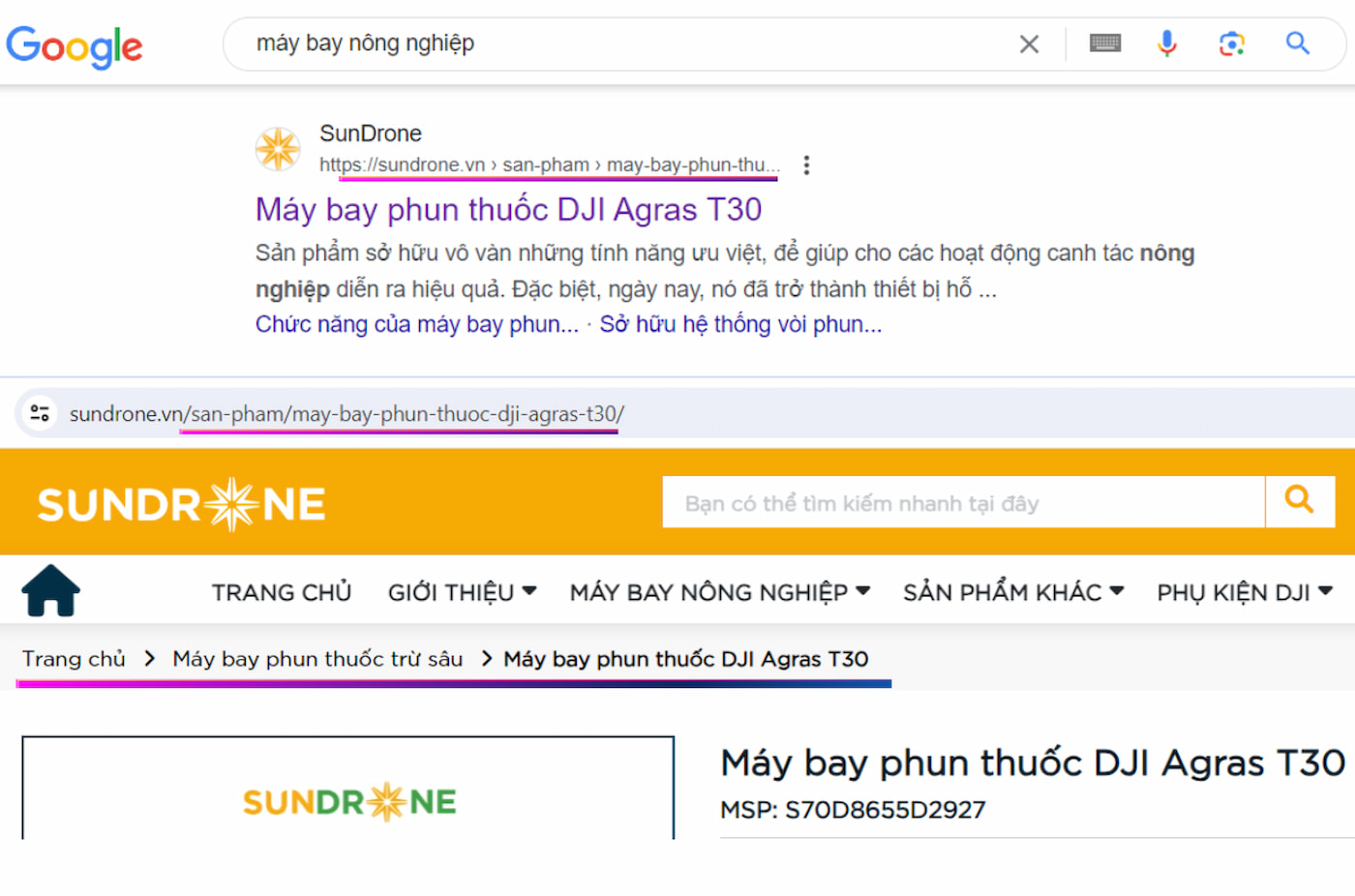The image size is (1355, 896).
Task: Open the SunDrone result three-dot menu
Action: pos(806,165)
